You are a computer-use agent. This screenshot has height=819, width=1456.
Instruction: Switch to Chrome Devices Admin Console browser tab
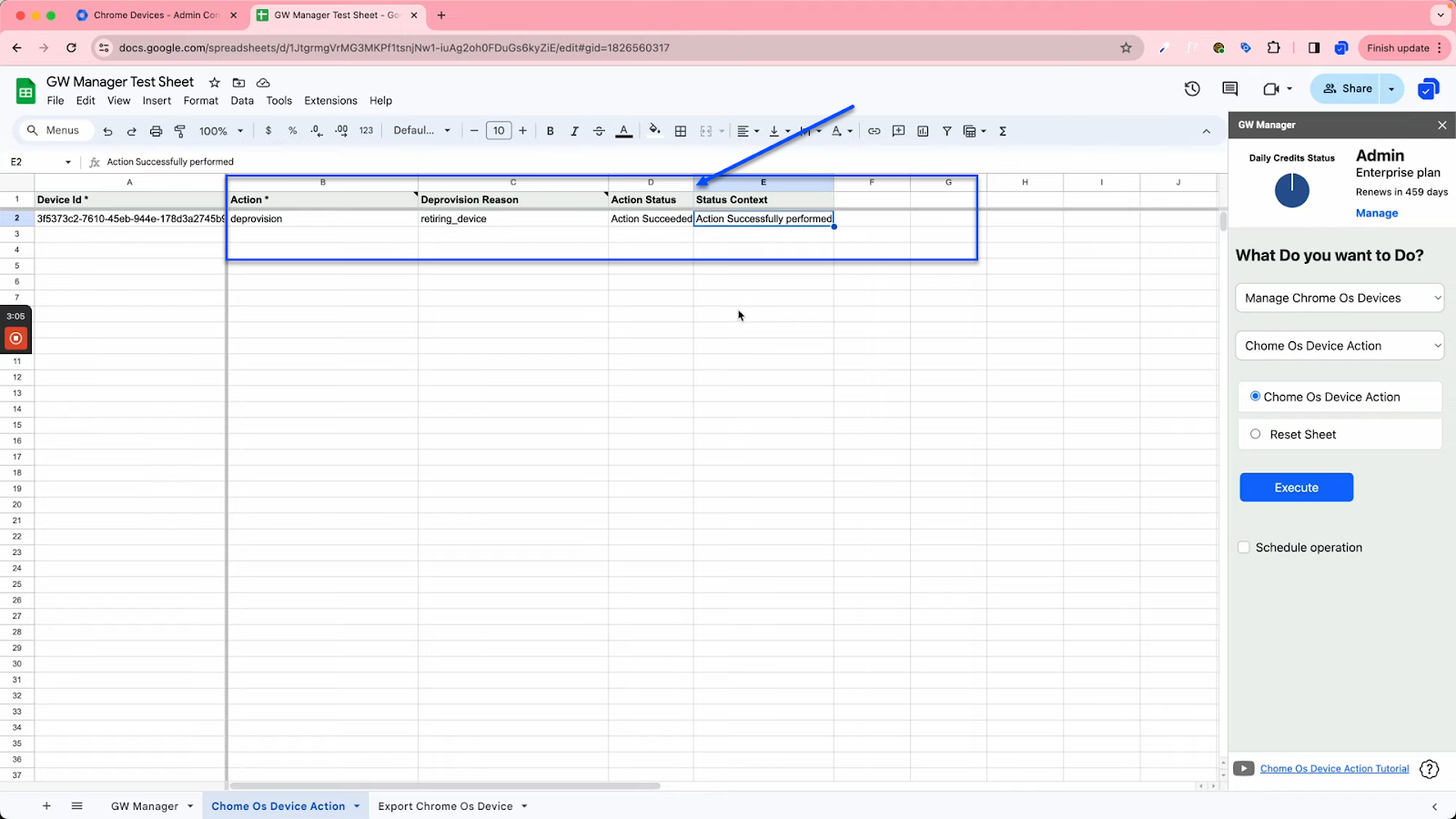(x=157, y=15)
